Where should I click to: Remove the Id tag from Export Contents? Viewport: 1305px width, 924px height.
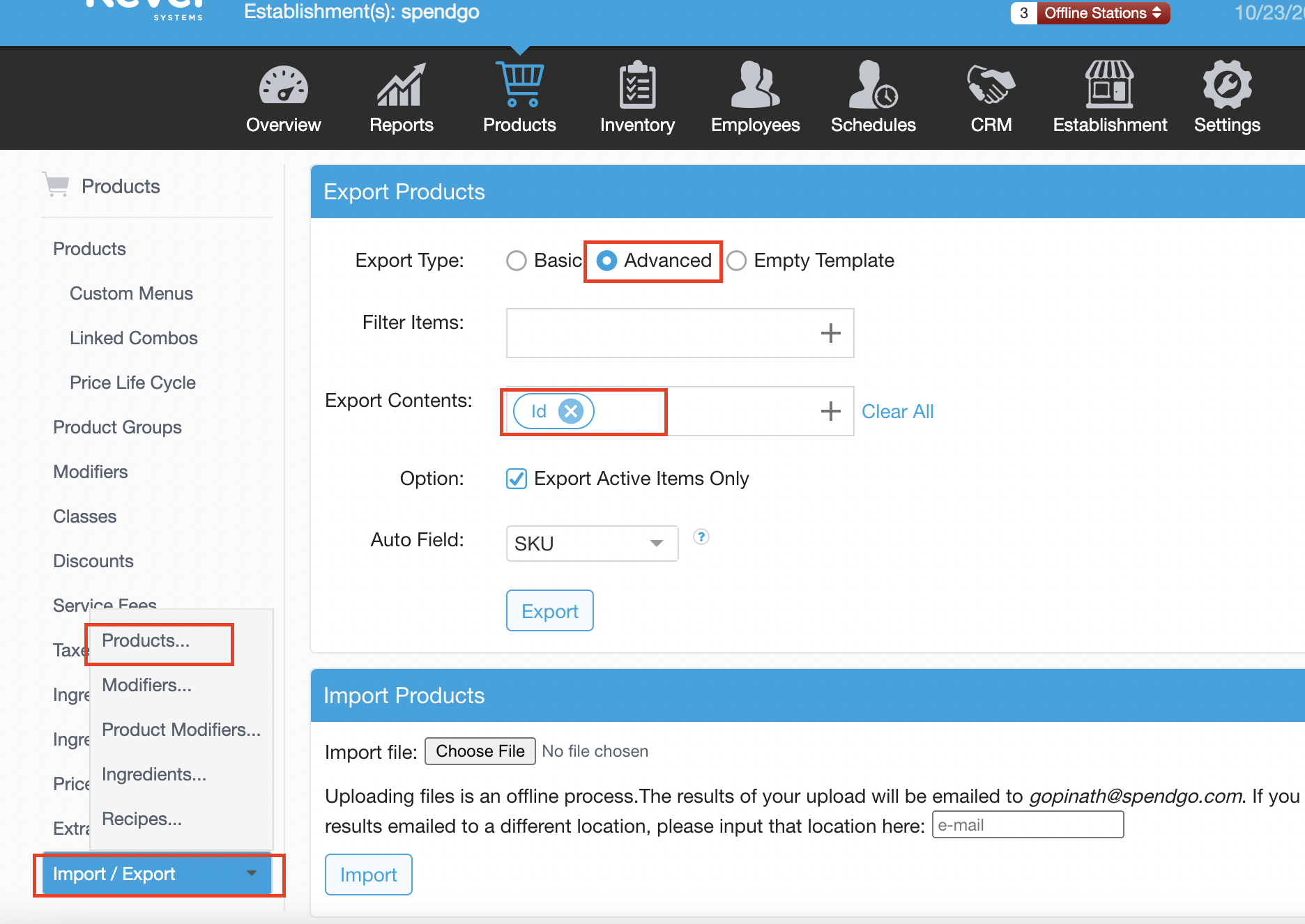click(x=571, y=411)
